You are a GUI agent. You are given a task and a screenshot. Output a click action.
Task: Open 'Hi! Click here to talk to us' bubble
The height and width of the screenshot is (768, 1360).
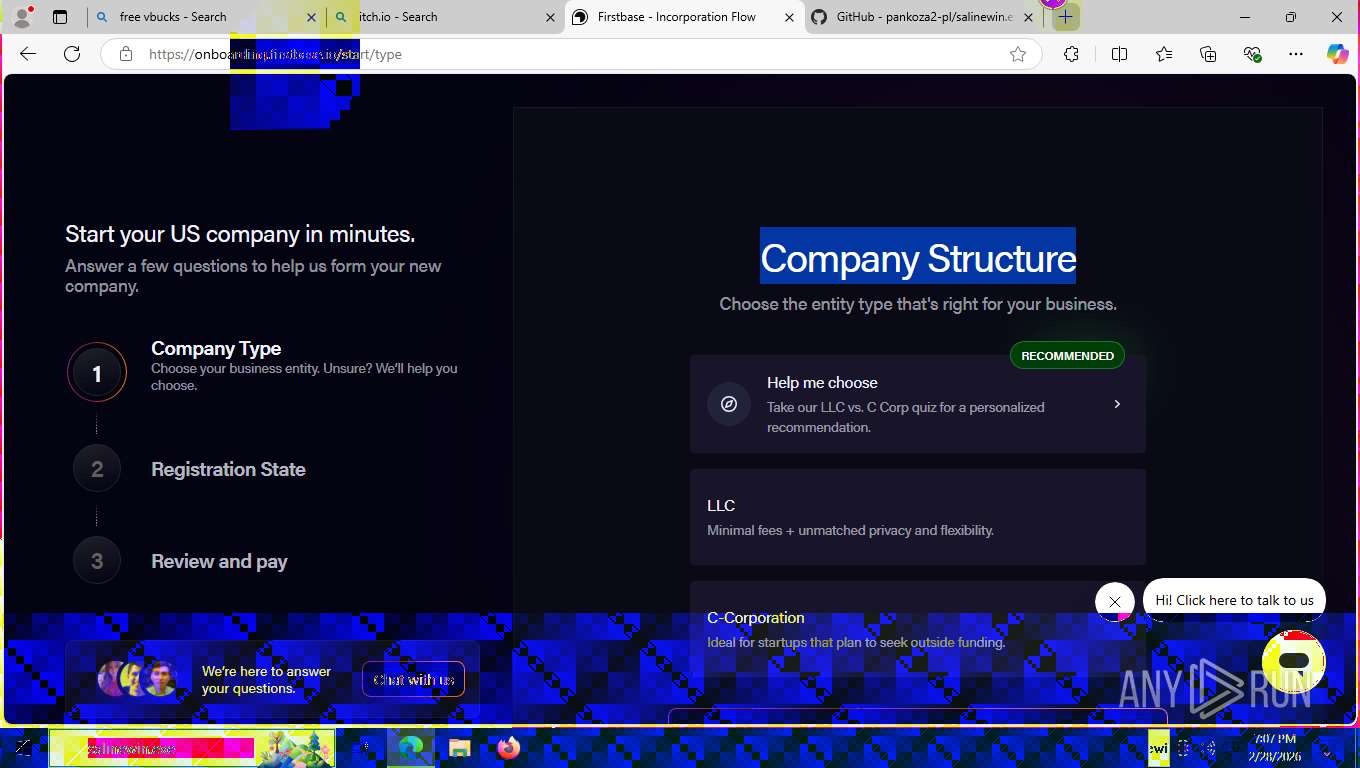[x=1234, y=600]
